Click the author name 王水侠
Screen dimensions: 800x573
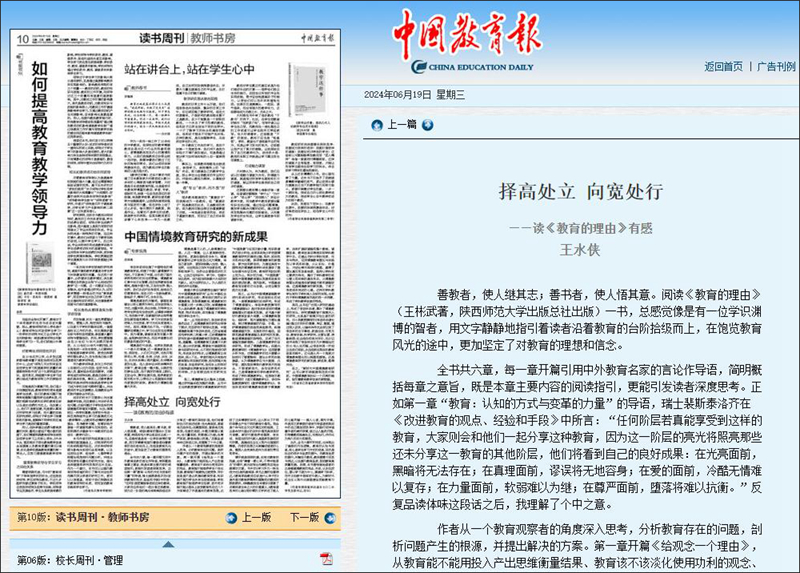click(x=580, y=250)
